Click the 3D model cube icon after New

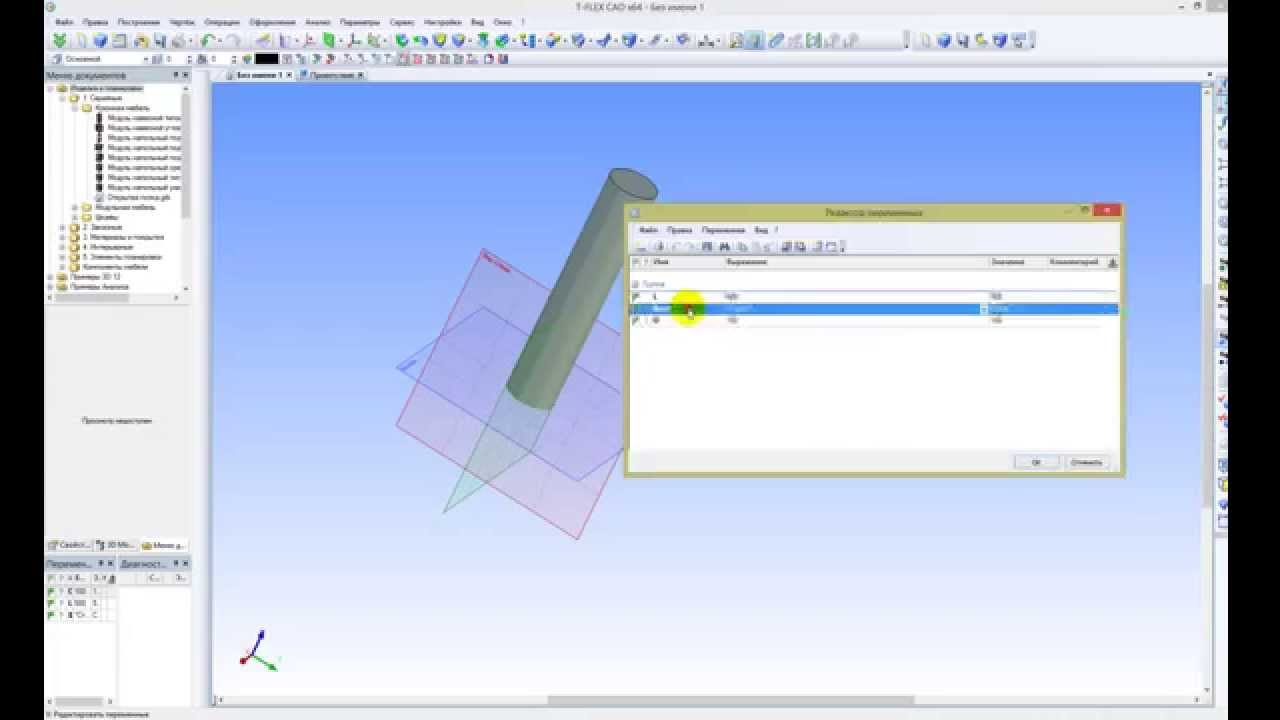100,41
